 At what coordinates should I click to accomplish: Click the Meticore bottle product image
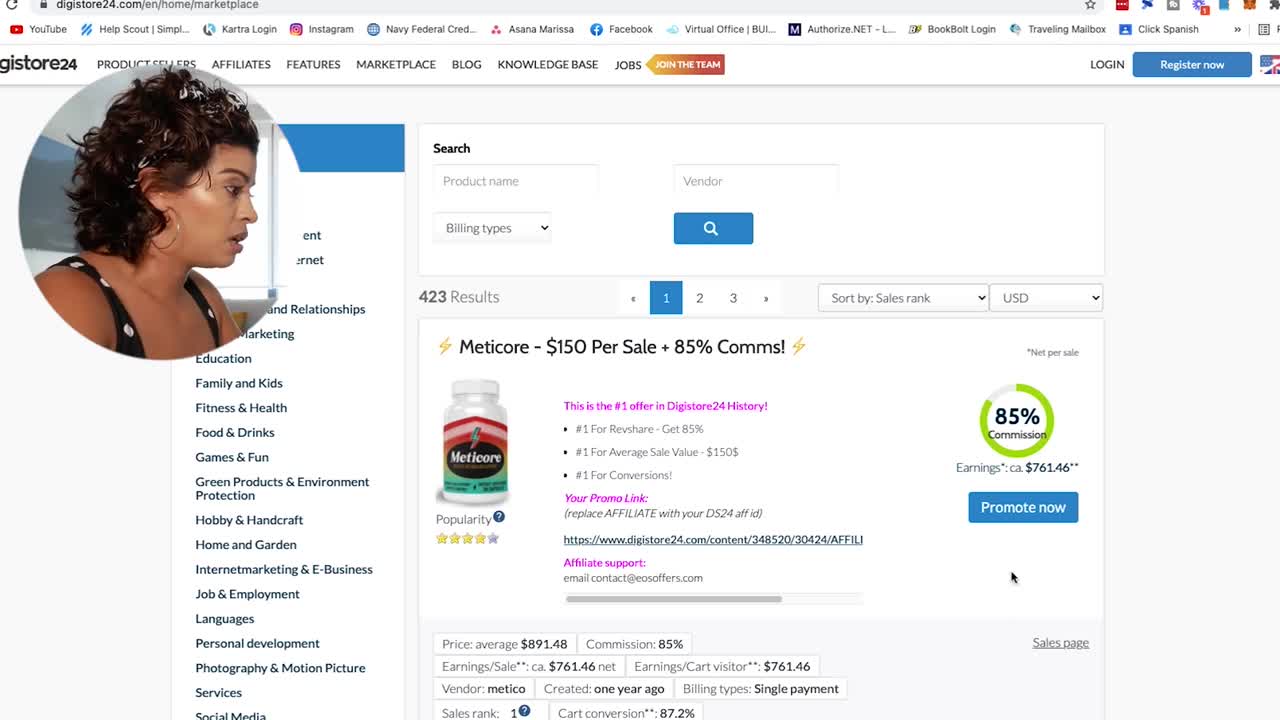(474, 441)
